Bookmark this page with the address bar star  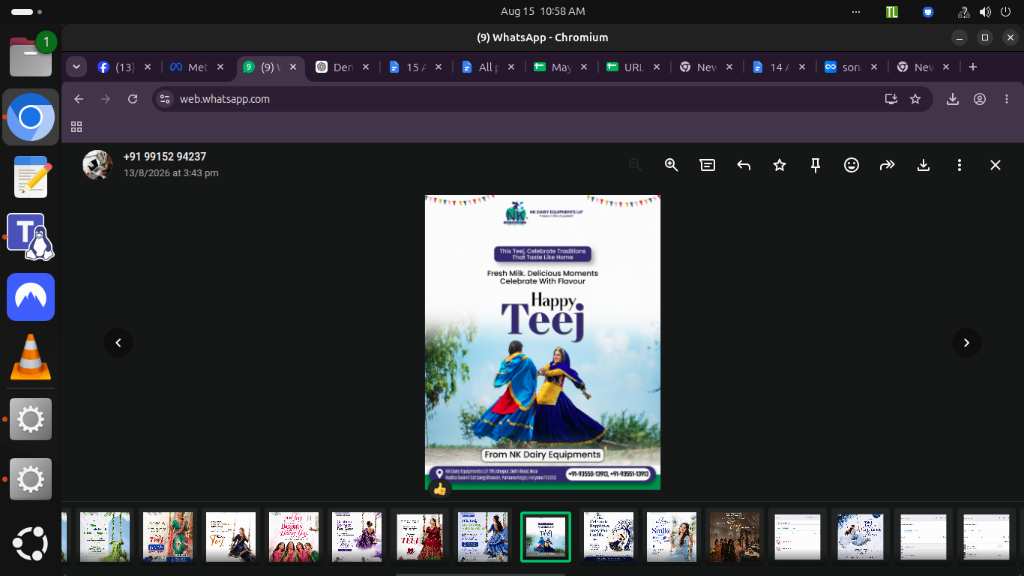[x=915, y=99]
